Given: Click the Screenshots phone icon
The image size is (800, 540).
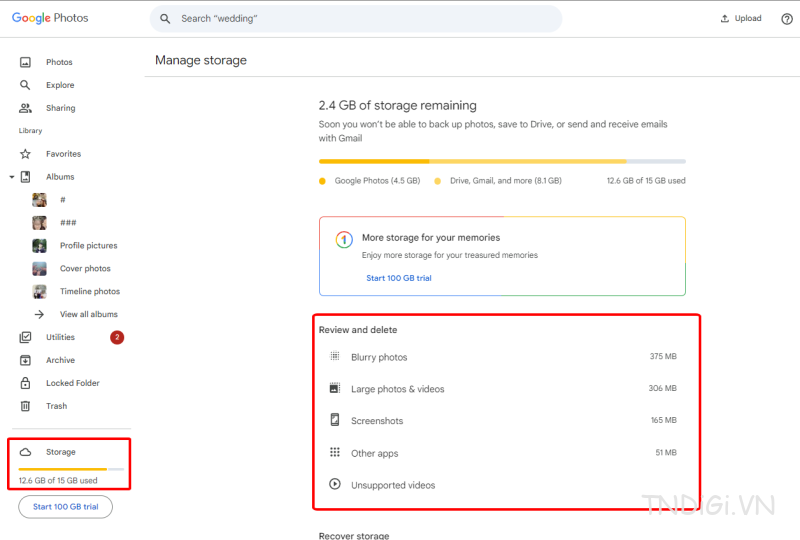Looking at the screenshot, I should point(335,420).
